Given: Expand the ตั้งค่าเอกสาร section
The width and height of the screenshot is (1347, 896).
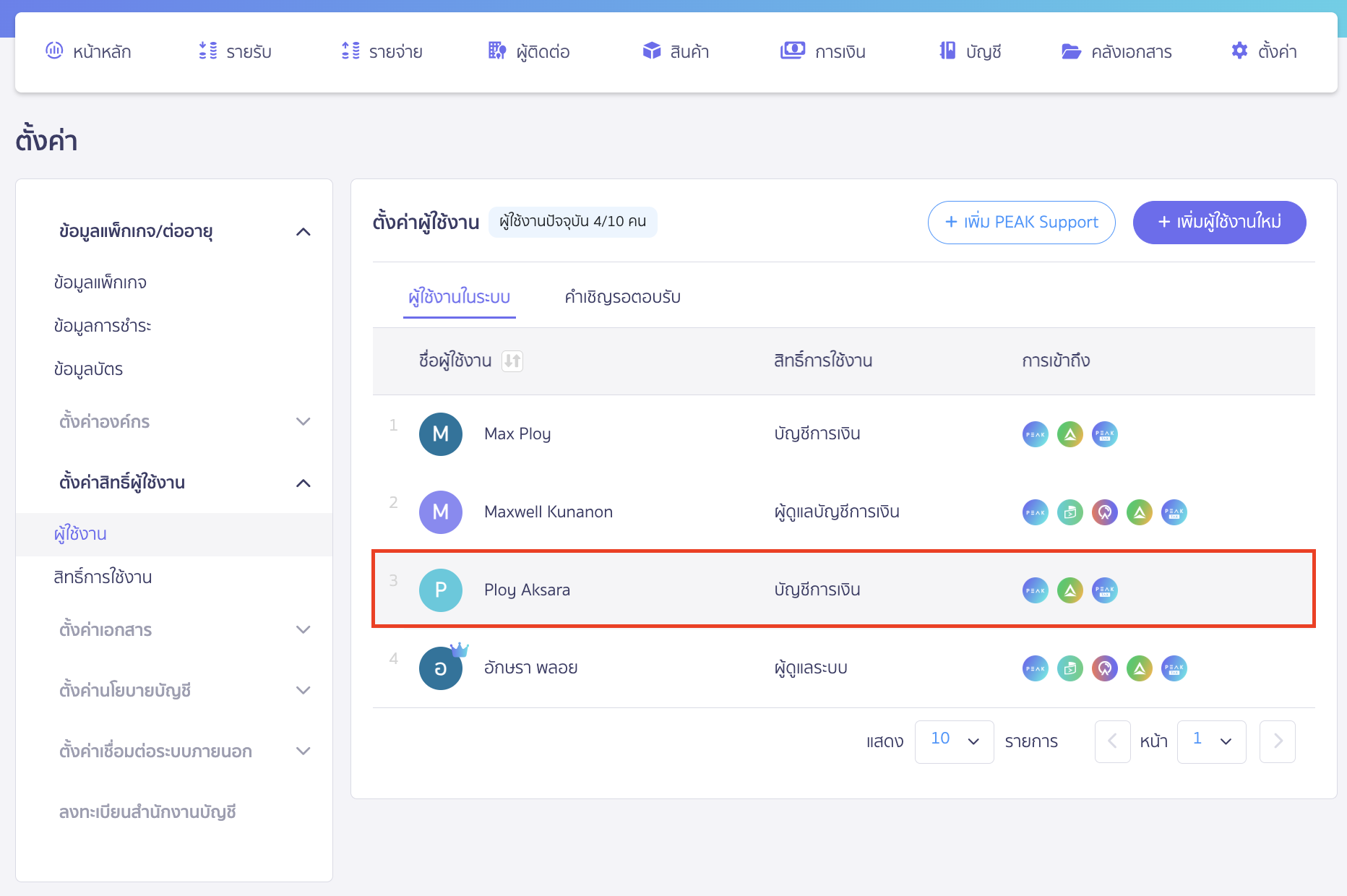Looking at the screenshot, I should pos(304,629).
